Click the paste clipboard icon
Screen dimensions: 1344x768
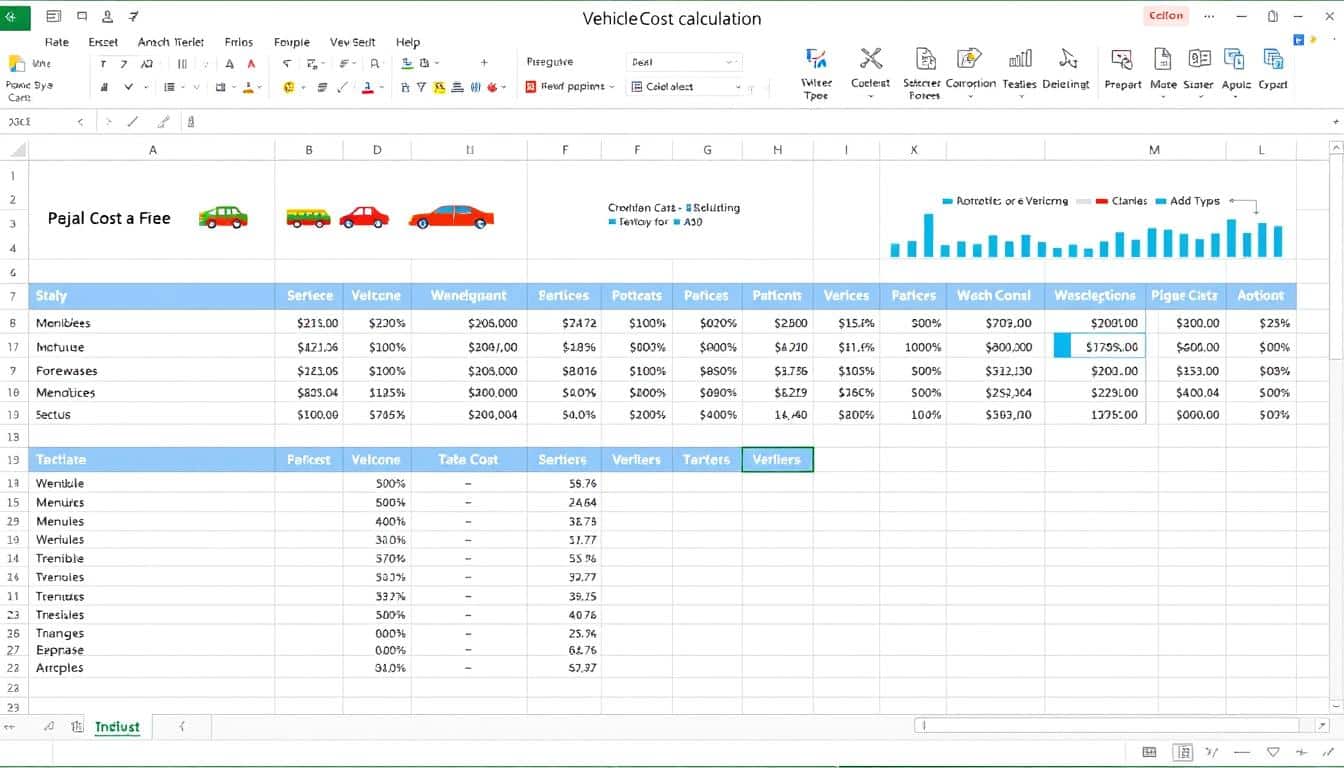[16, 64]
